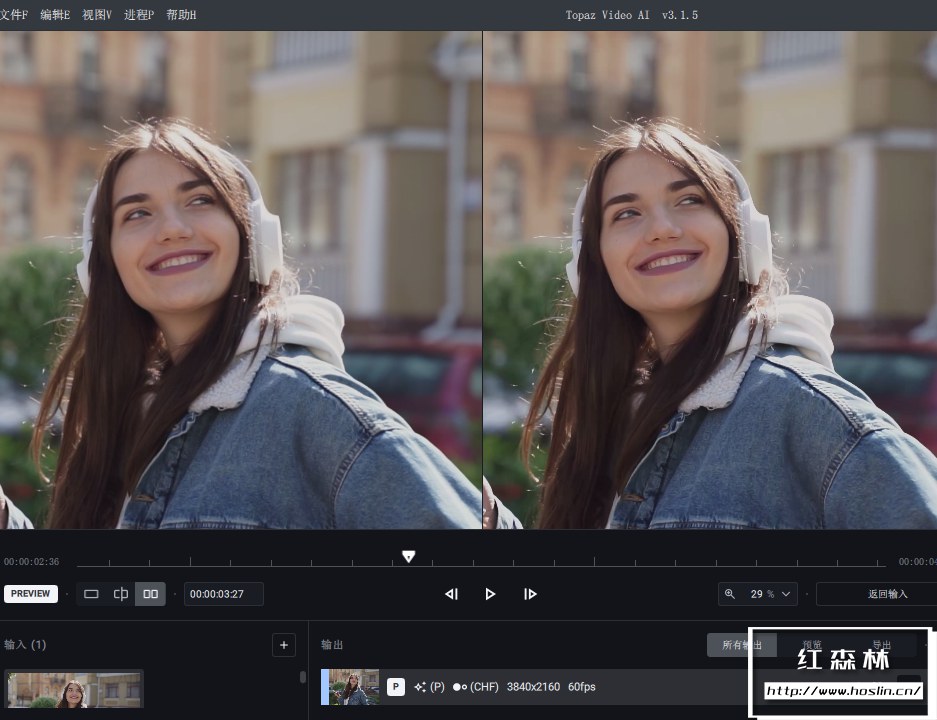This screenshot has width=937, height=720.
Task: Step back one frame
Action: pos(451,594)
